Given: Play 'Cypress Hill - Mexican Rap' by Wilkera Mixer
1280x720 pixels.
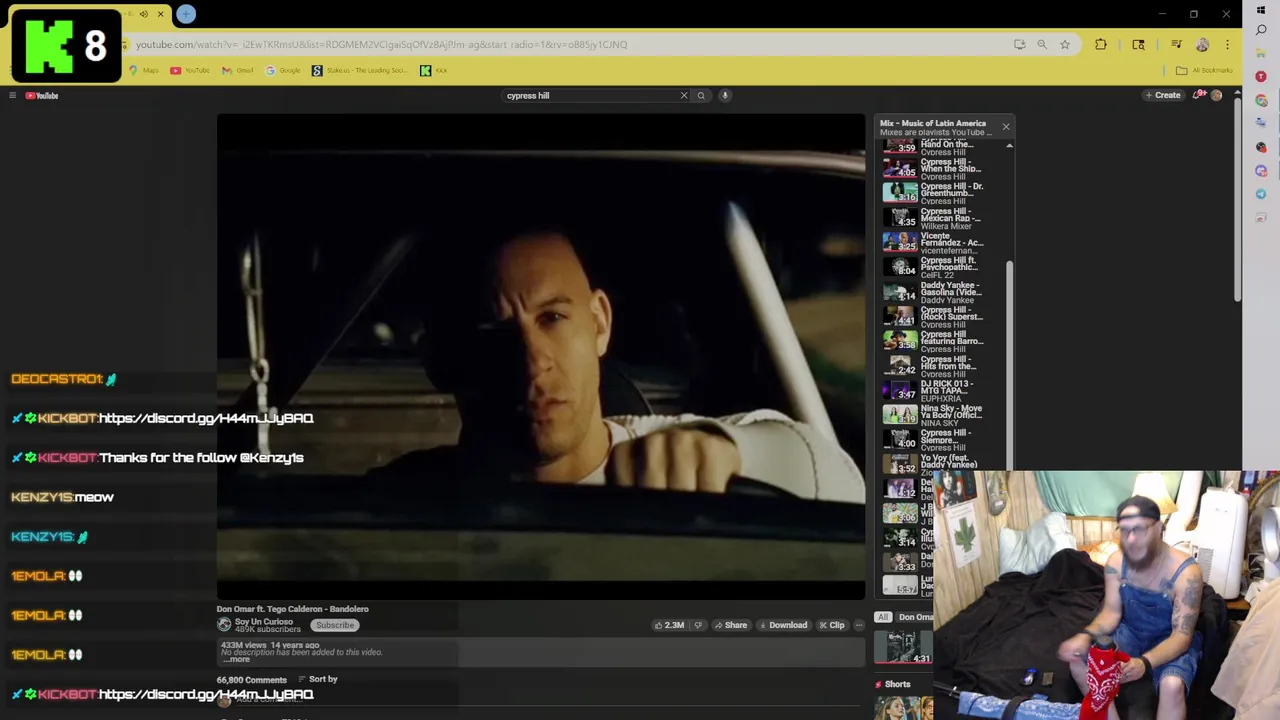Looking at the screenshot, I should 940,218.
